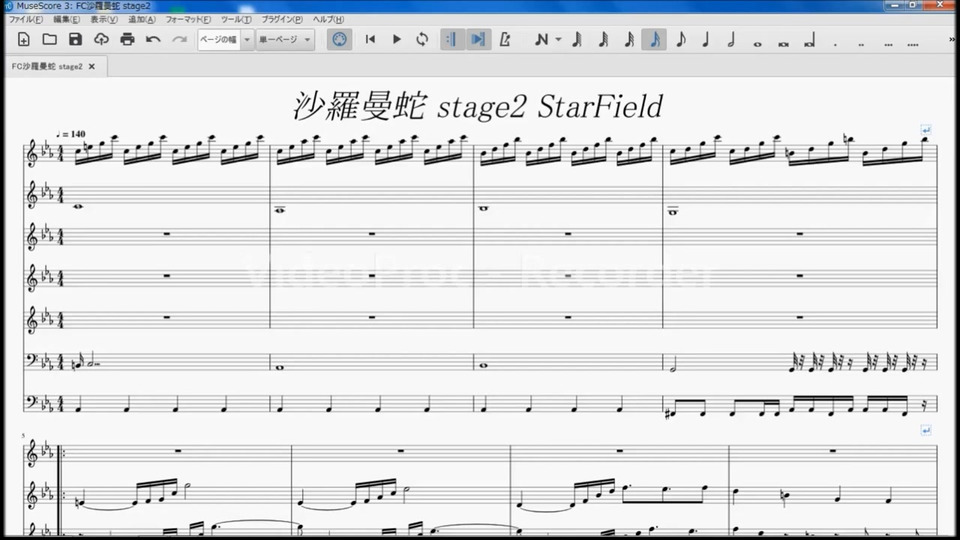The image size is (960, 540).
Task: Select whole note in second staff, first measure
Action: 77,206
